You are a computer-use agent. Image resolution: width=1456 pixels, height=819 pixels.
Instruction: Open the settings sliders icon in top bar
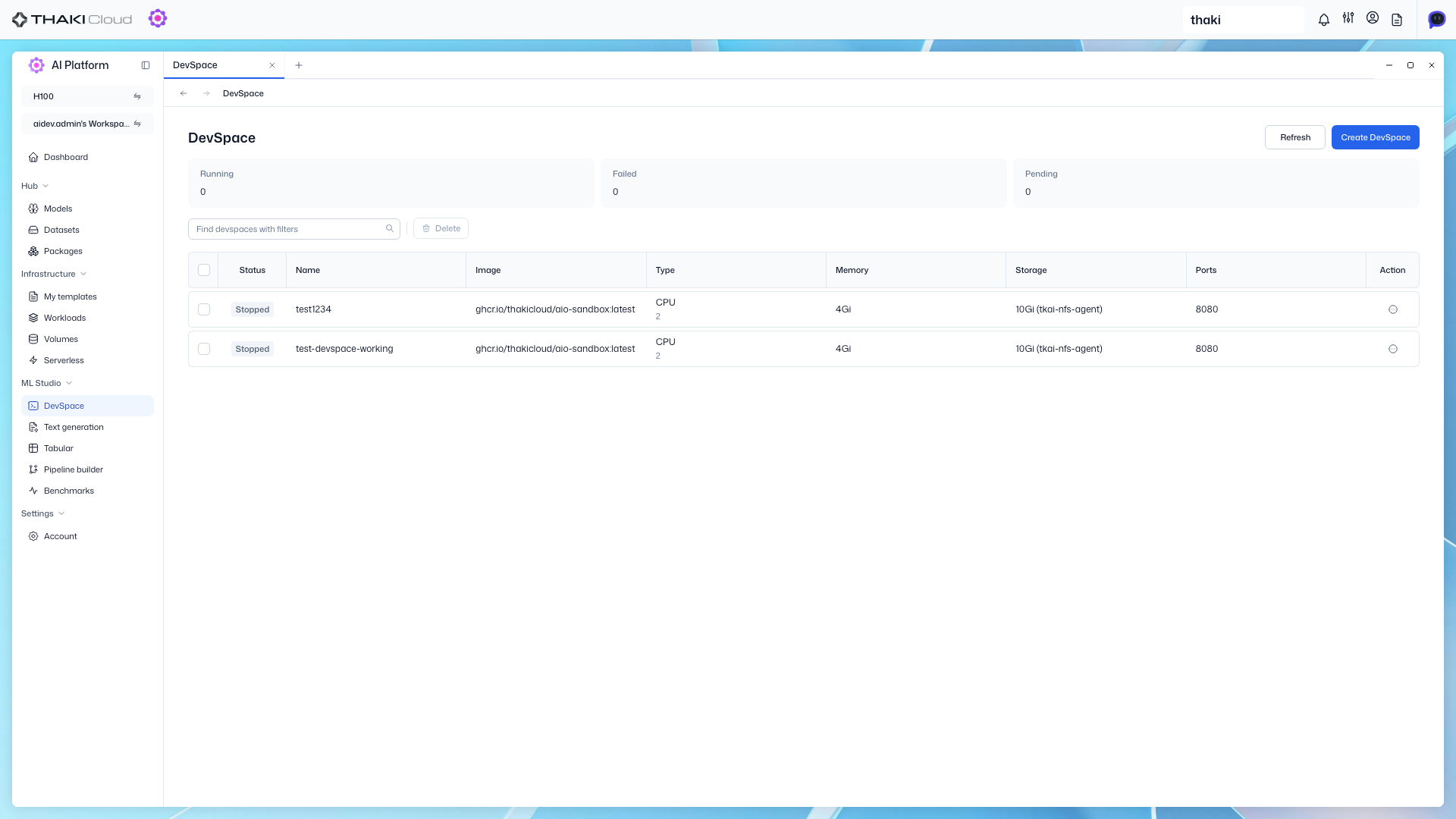(1348, 18)
